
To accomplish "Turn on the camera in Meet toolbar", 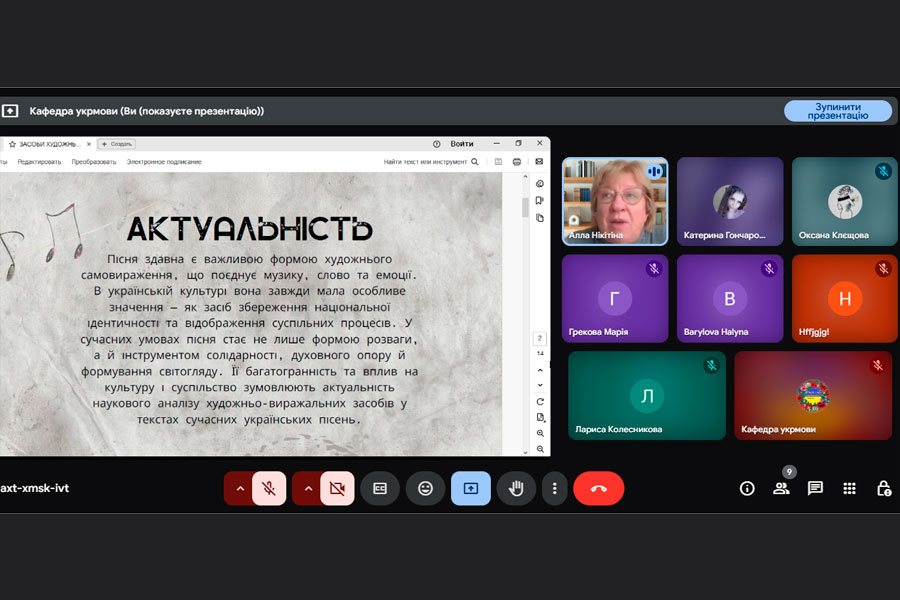I will (x=337, y=488).
